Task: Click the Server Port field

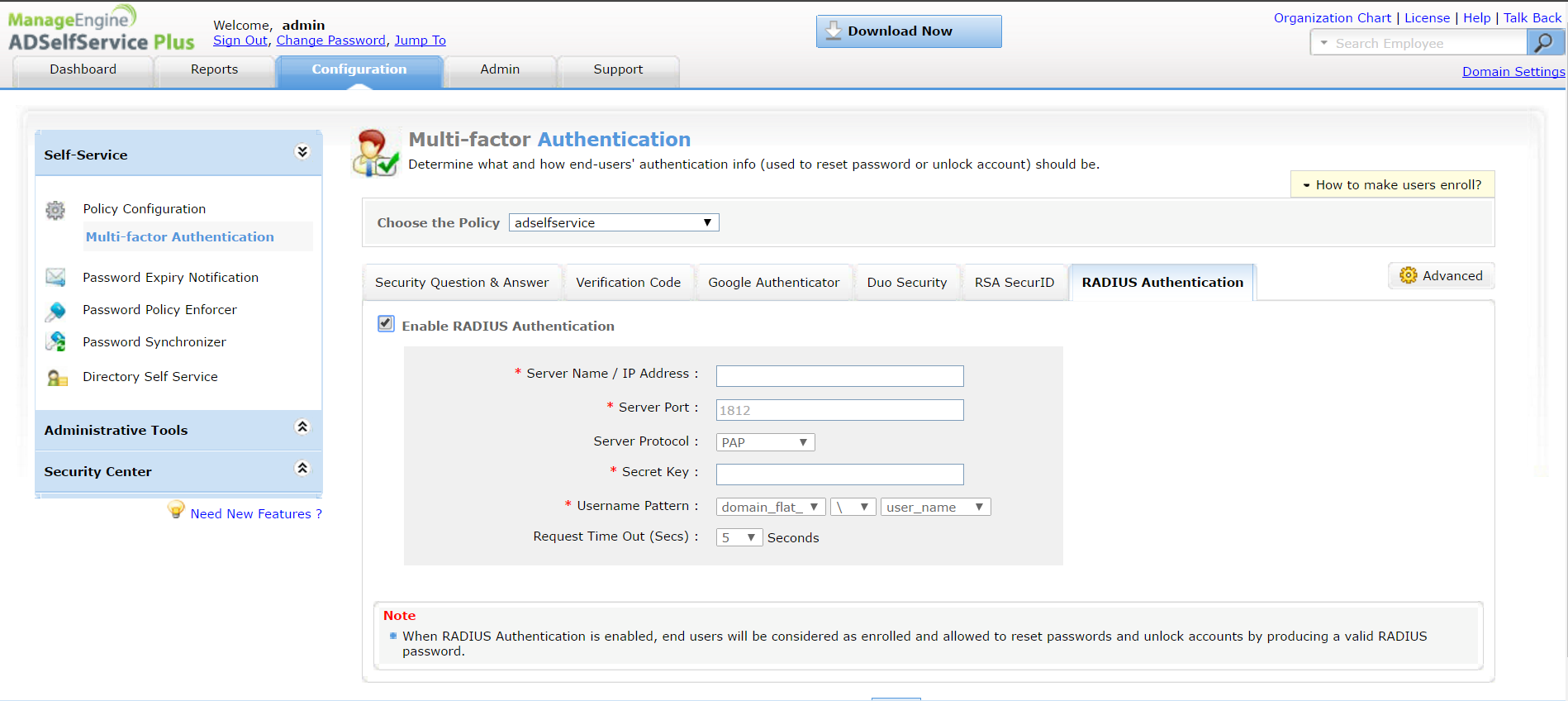Action: [x=839, y=410]
